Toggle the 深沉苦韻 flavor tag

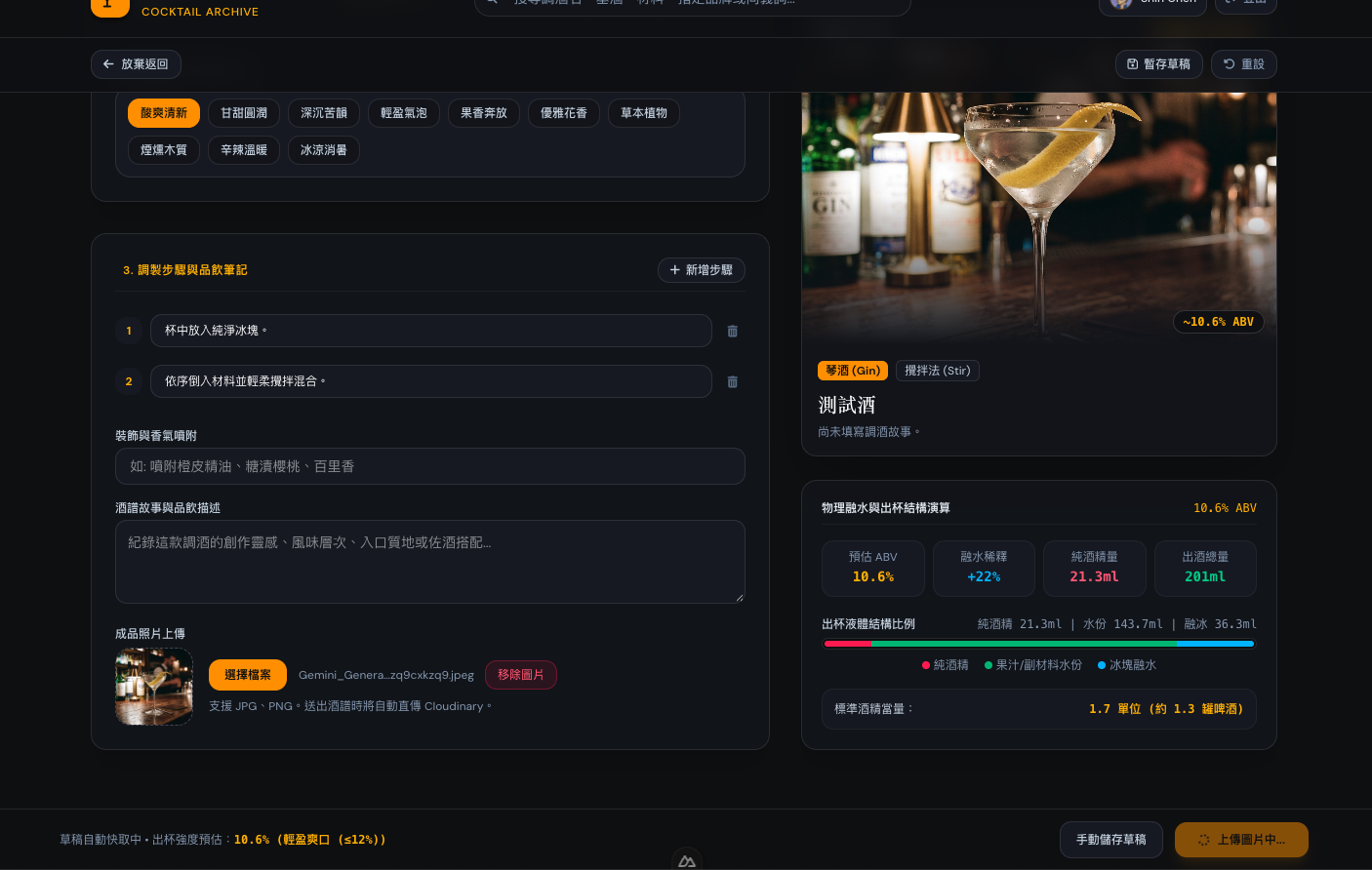click(324, 113)
